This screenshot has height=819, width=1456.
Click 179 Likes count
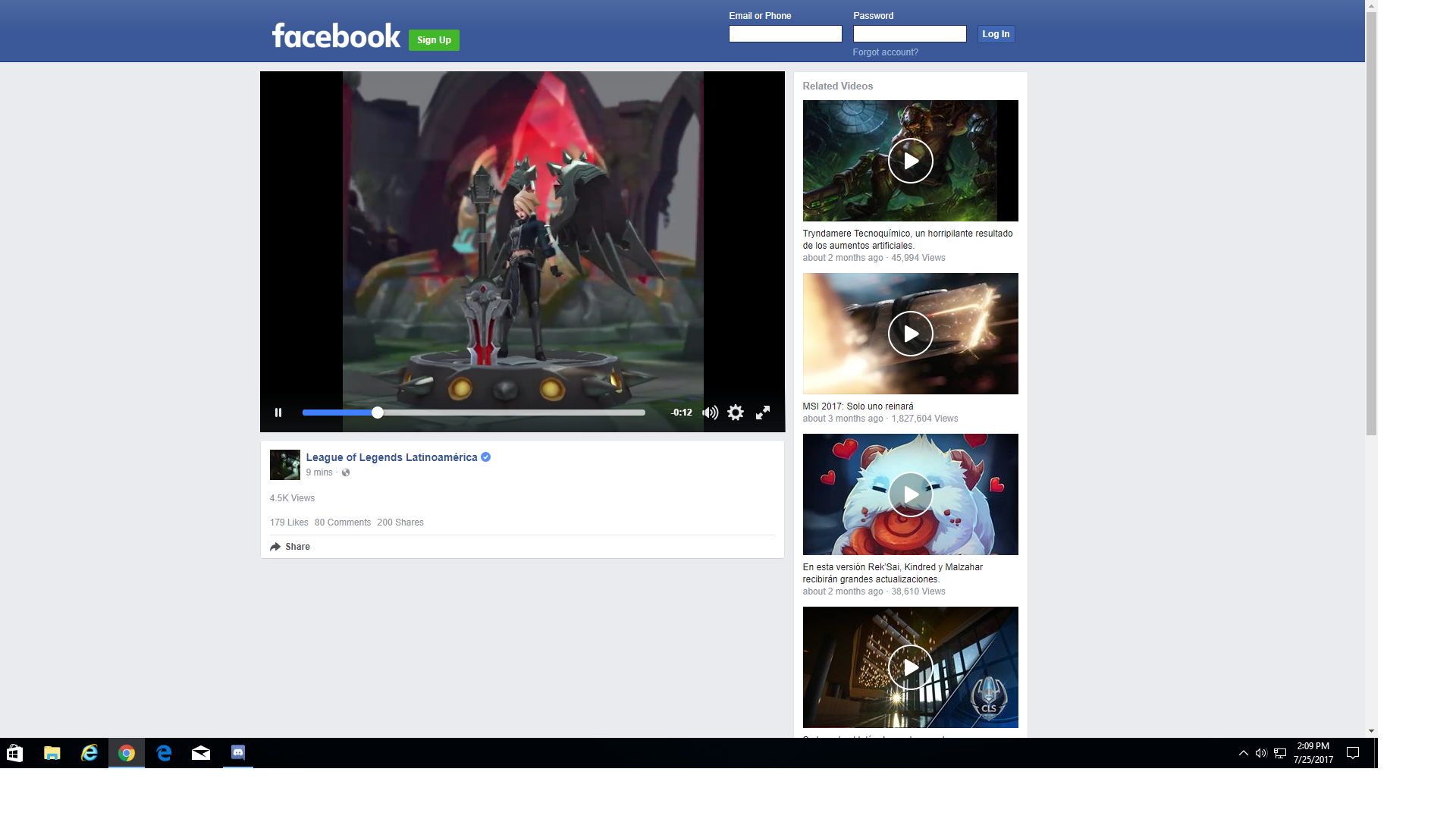click(289, 522)
